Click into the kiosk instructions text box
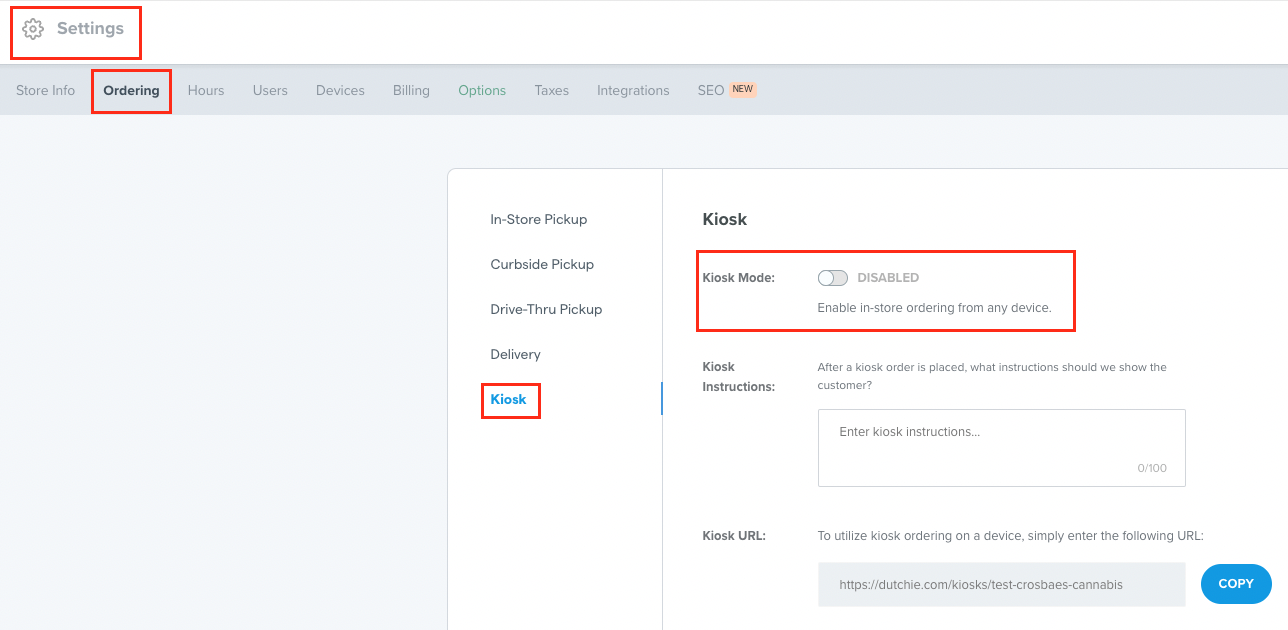The width and height of the screenshot is (1288, 630). [x=1001, y=448]
